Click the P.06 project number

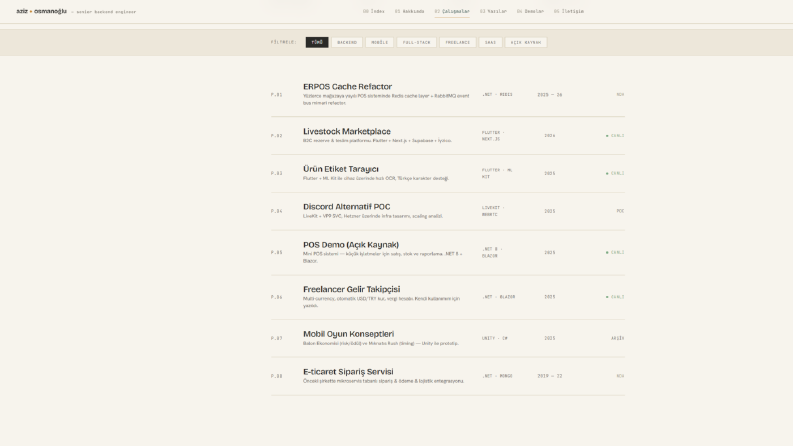point(277,297)
